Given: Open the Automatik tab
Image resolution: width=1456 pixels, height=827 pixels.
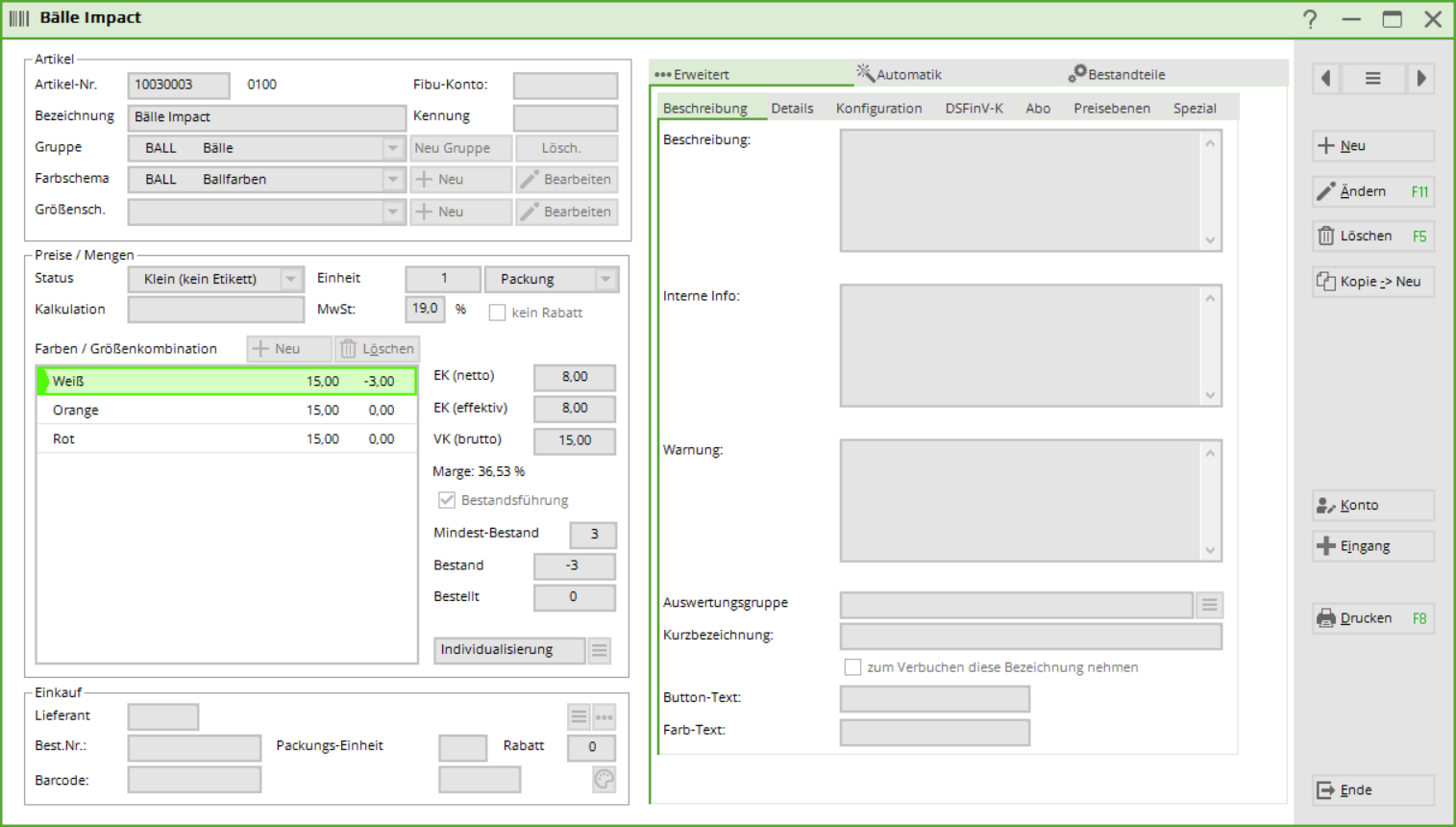Looking at the screenshot, I should (900, 74).
